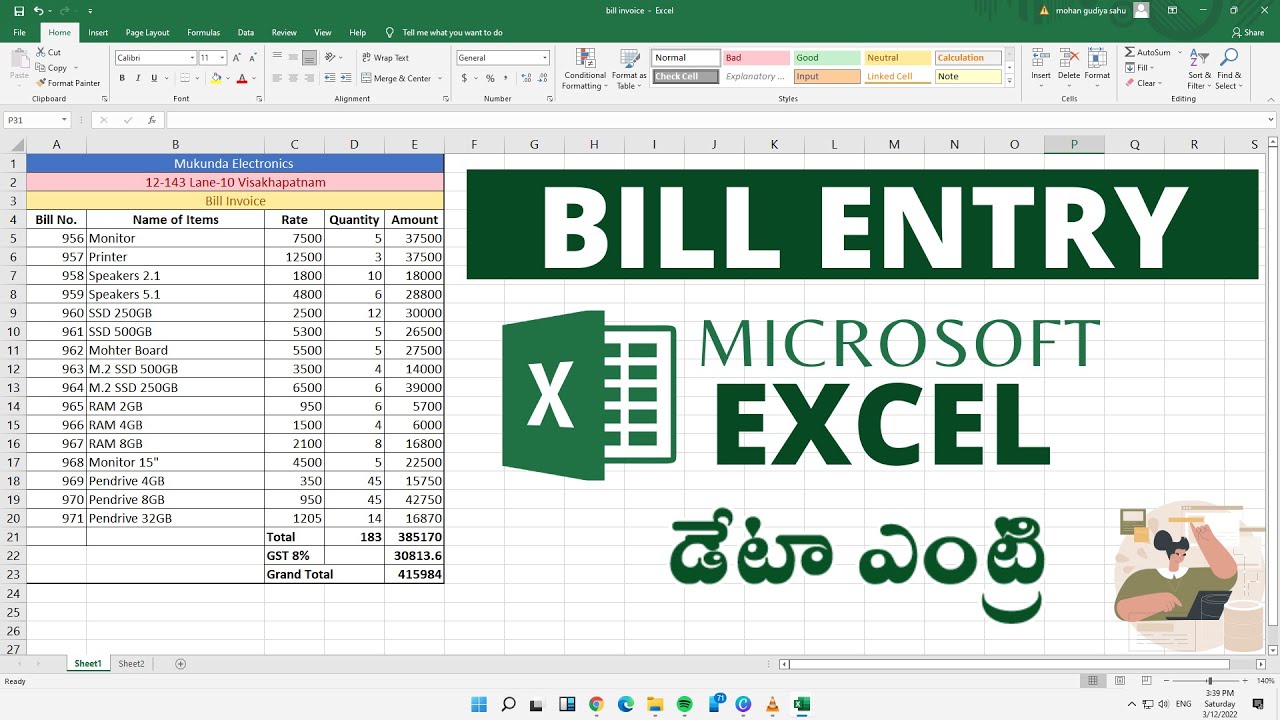Click Decrease Decimal icon
The width and height of the screenshot is (1280, 720).
541,78
